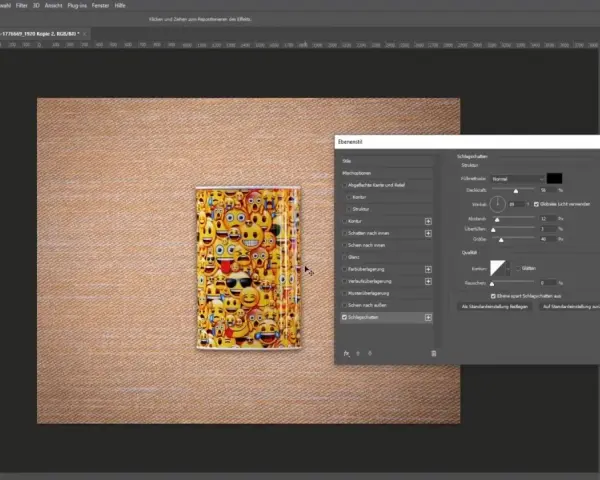This screenshot has height=480, width=600.
Task: Add another Verlaufsüberlagerung with plus icon
Action: coord(428,281)
